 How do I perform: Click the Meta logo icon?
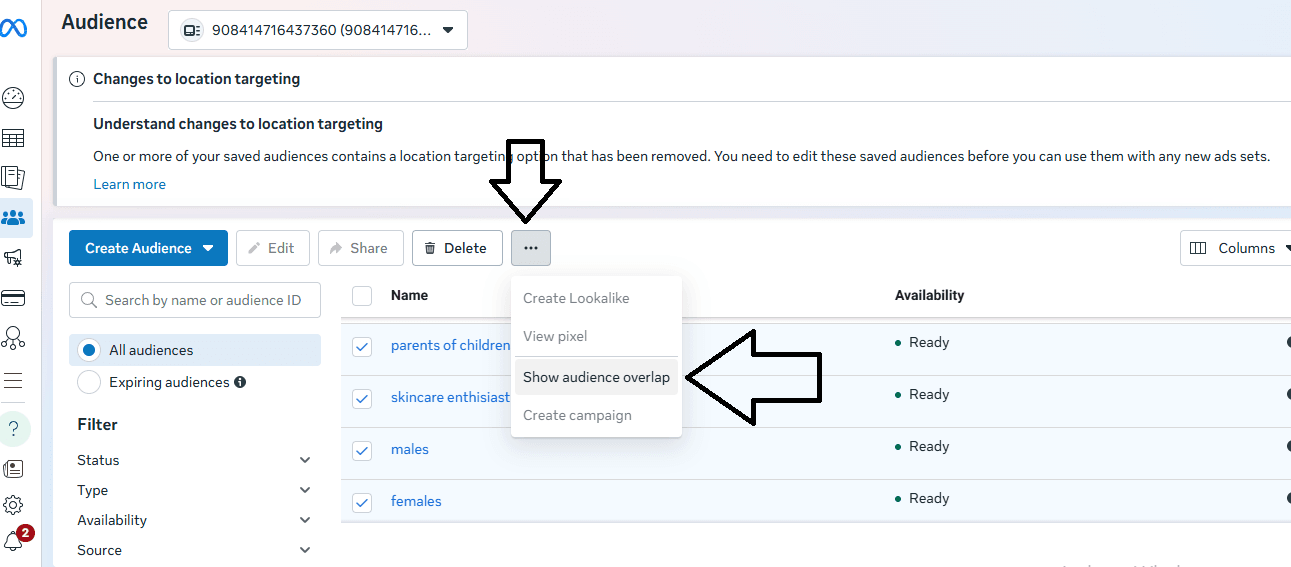14,28
